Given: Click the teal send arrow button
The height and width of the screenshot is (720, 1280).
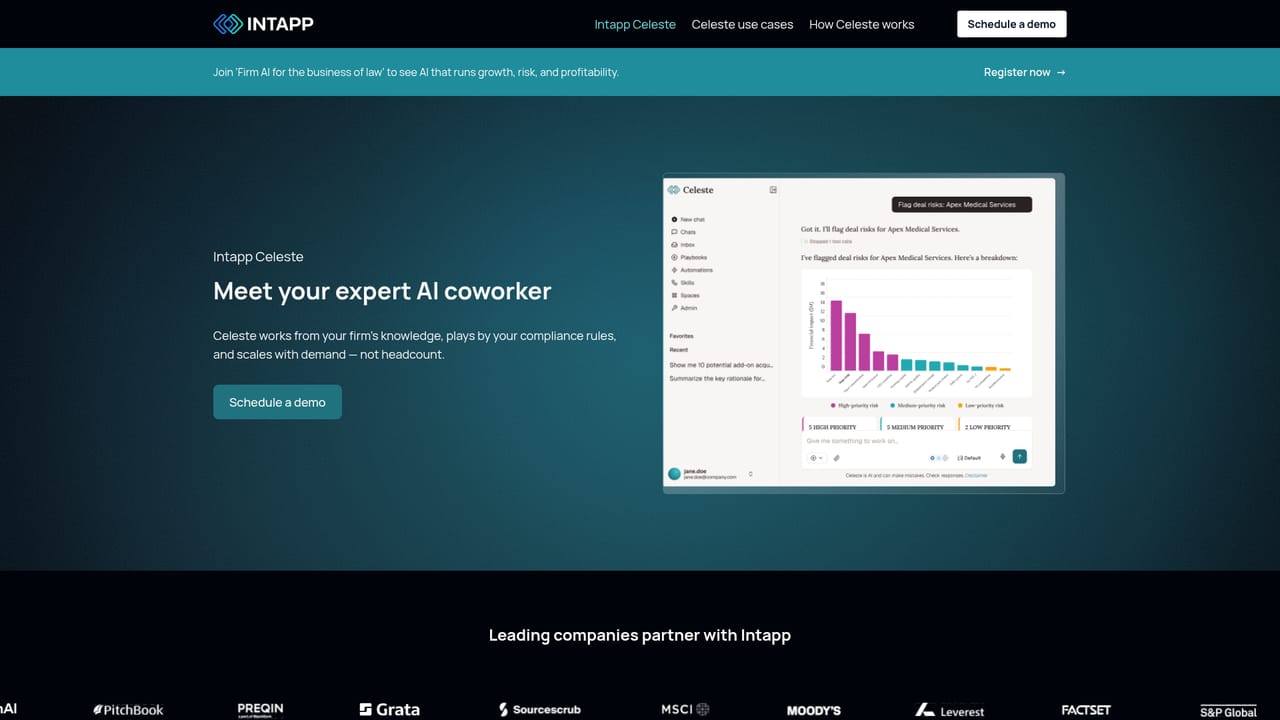Looking at the screenshot, I should click(1020, 456).
